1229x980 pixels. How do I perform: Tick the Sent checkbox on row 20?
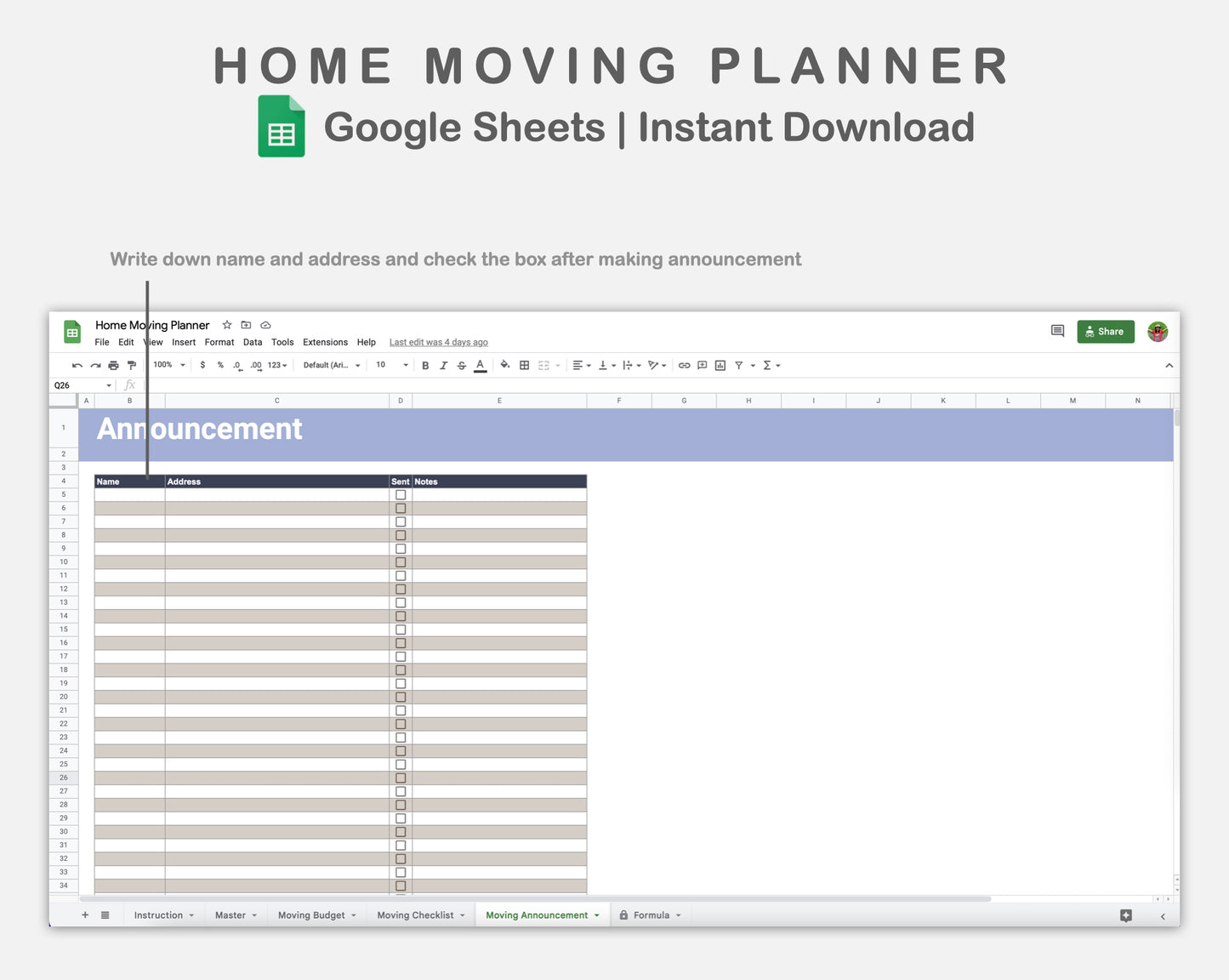tap(401, 697)
